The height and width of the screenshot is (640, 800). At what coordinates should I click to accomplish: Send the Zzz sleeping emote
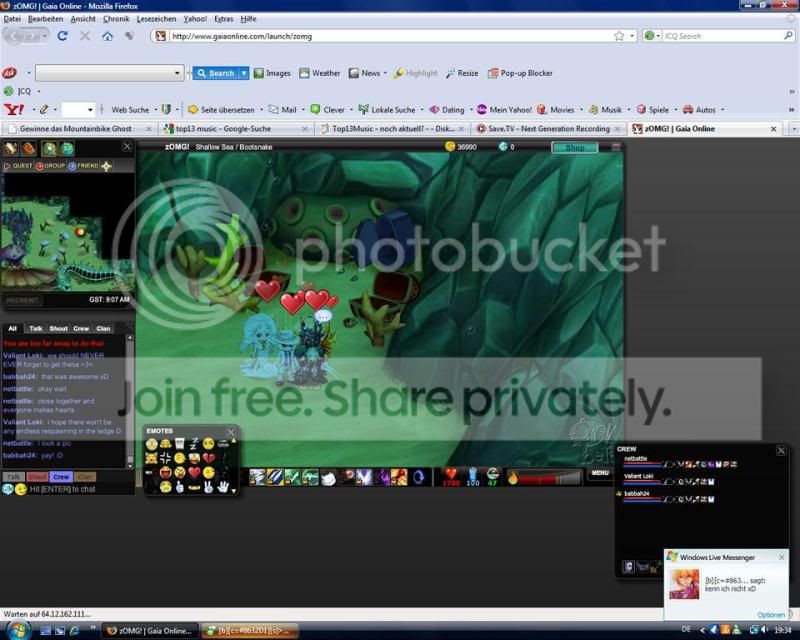click(194, 444)
